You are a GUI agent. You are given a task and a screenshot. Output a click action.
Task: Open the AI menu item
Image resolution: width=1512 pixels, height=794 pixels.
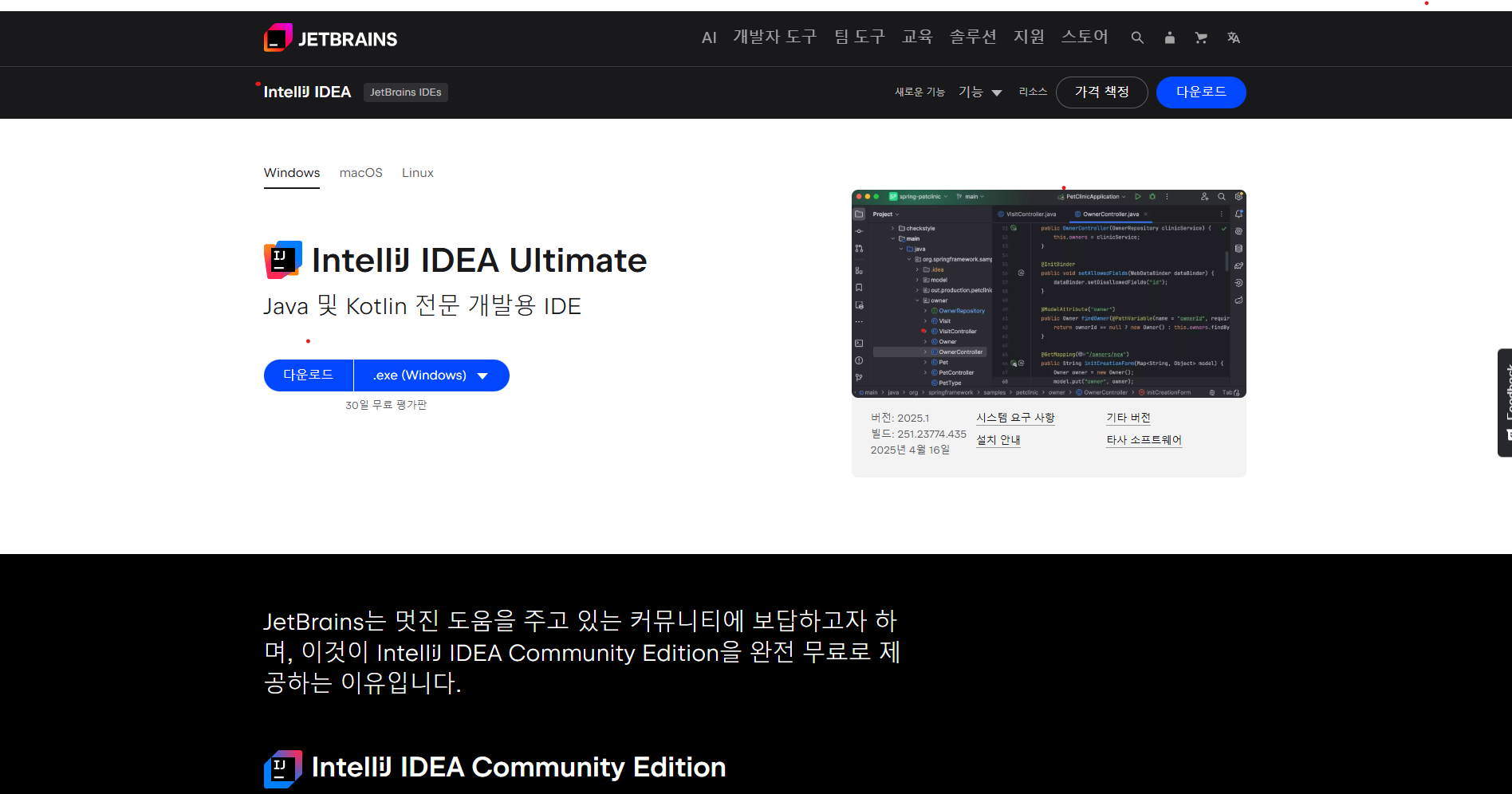709,37
